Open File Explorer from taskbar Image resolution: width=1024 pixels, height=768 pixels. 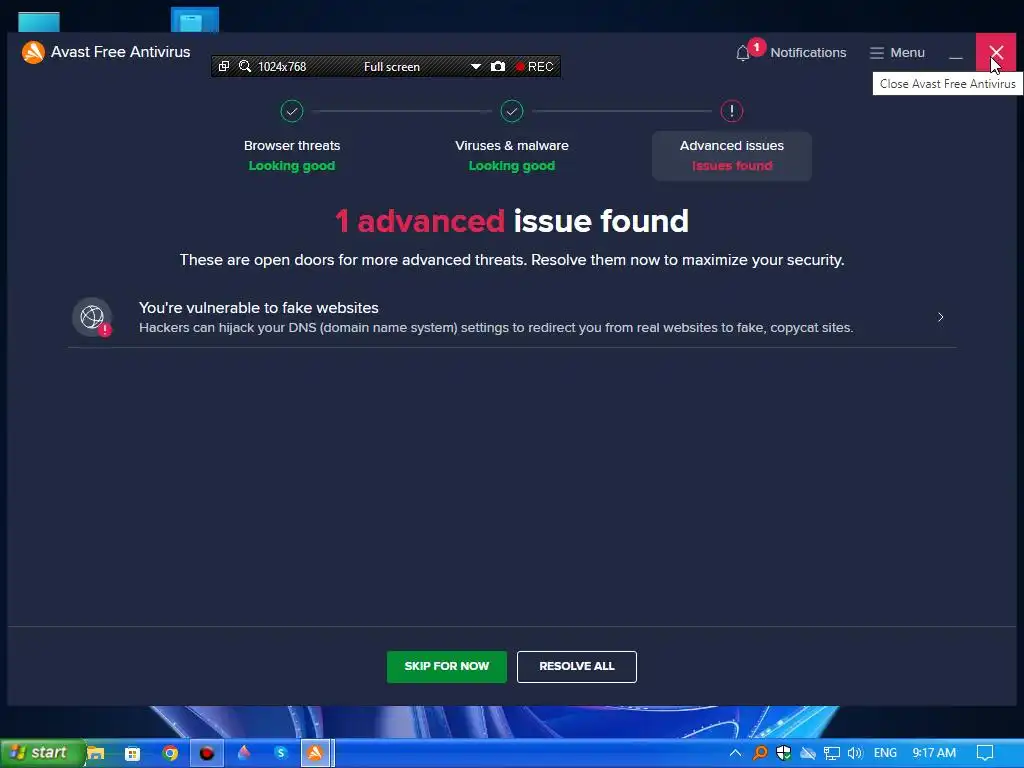point(95,753)
